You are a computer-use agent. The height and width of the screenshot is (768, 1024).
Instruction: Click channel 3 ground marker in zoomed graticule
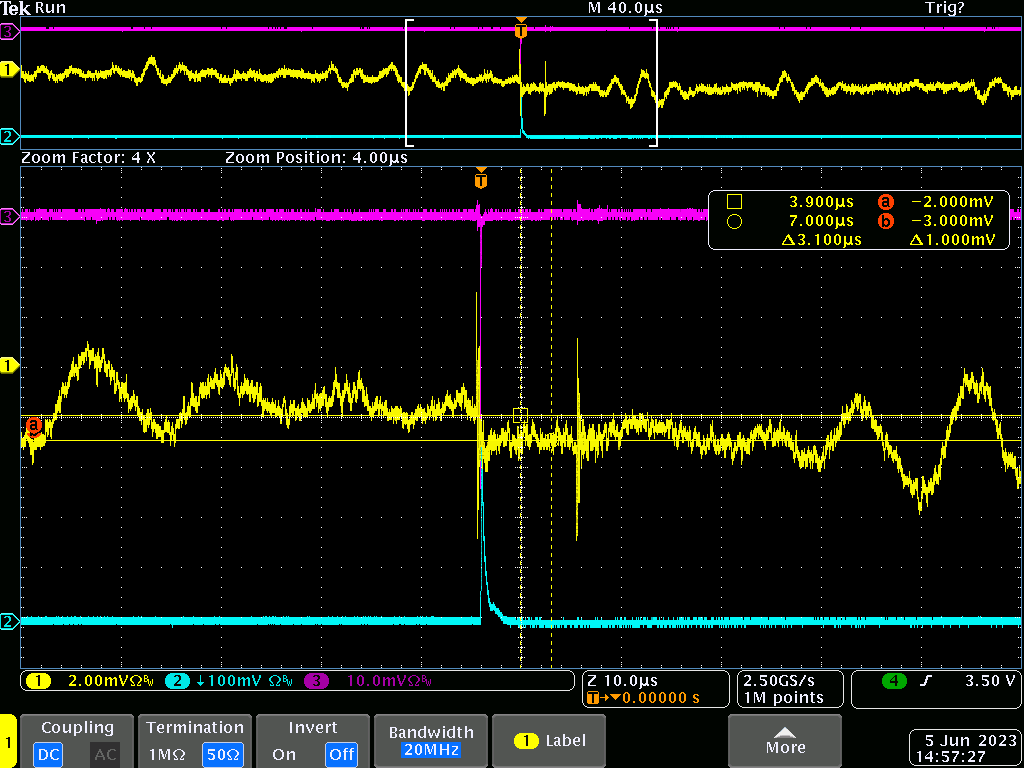point(10,215)
